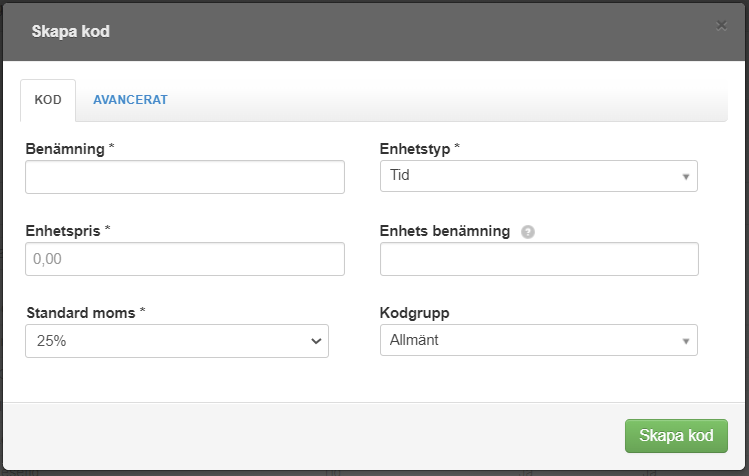Click the Enhetstyp field label
The height and width of the screenshot is (476, 749).
click(419, 148)
